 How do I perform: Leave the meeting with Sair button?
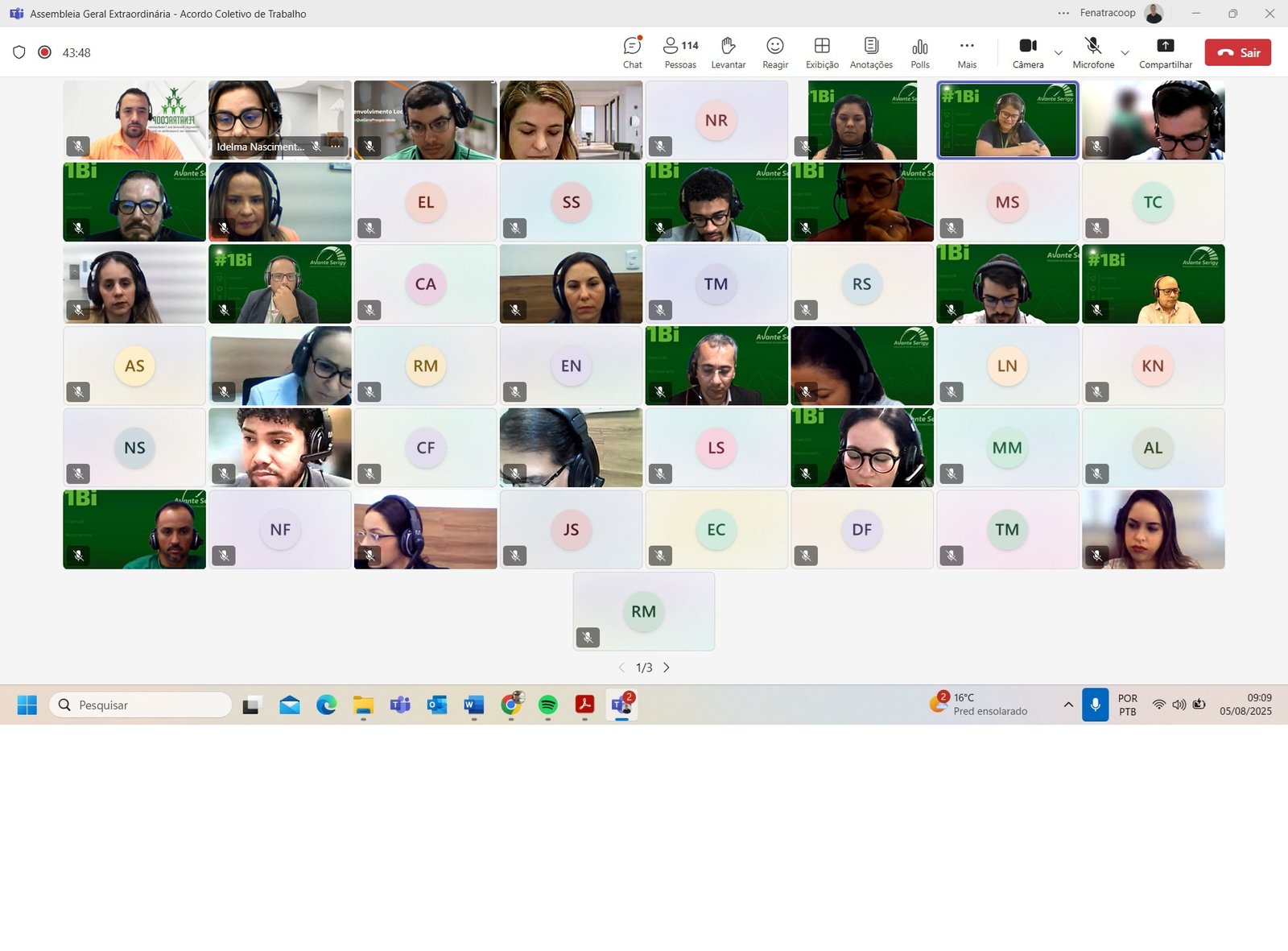(x=1237, y=52)
